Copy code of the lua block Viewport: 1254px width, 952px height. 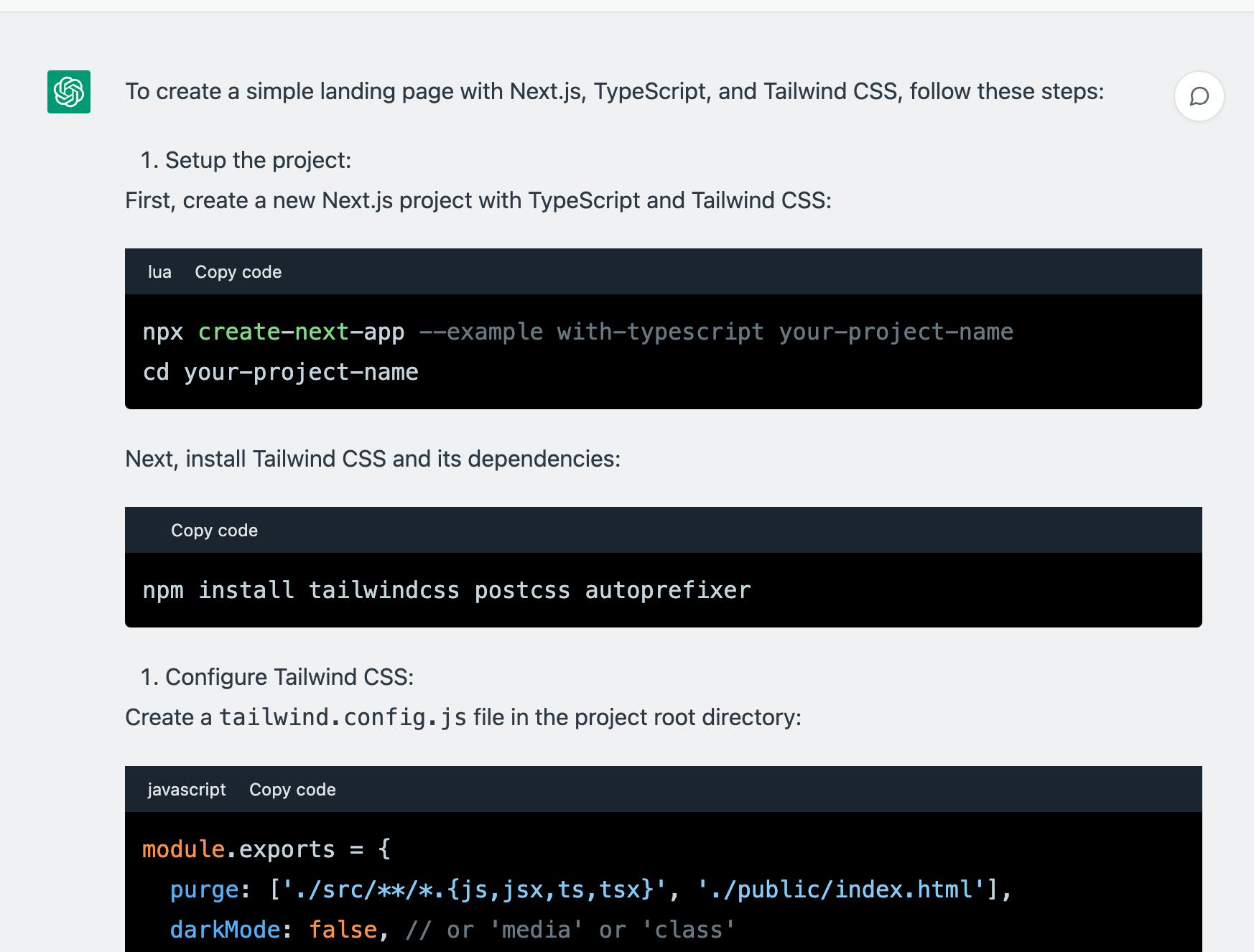[x=238, y=272]
